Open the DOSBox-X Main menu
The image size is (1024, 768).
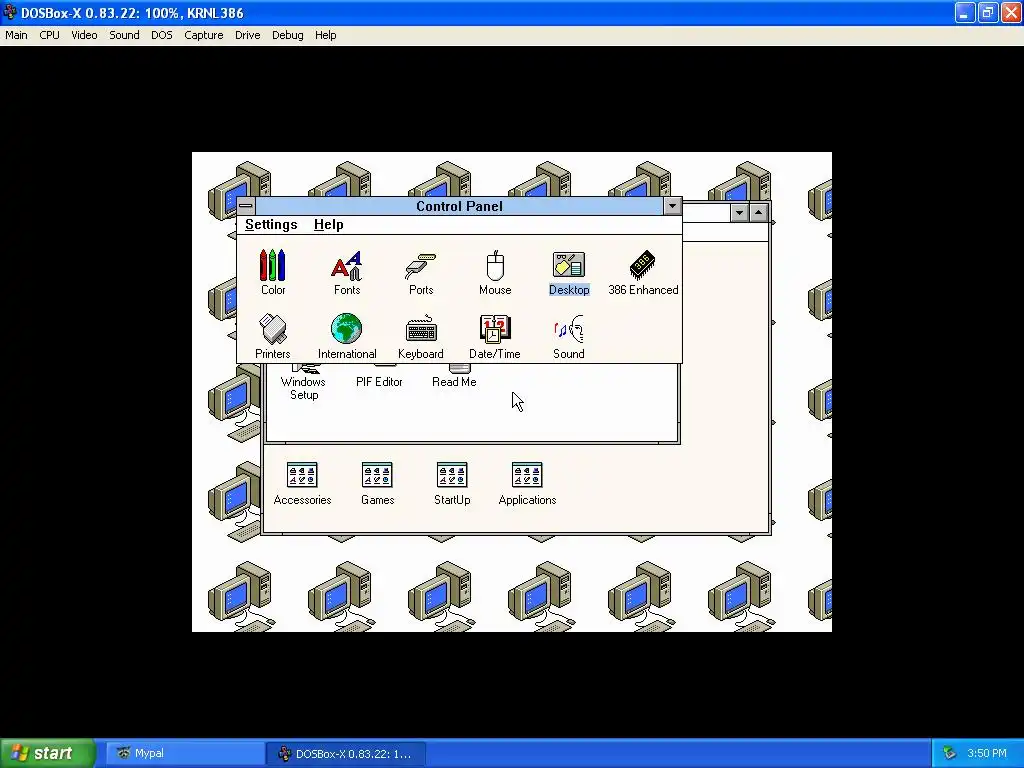click(16, 35)
